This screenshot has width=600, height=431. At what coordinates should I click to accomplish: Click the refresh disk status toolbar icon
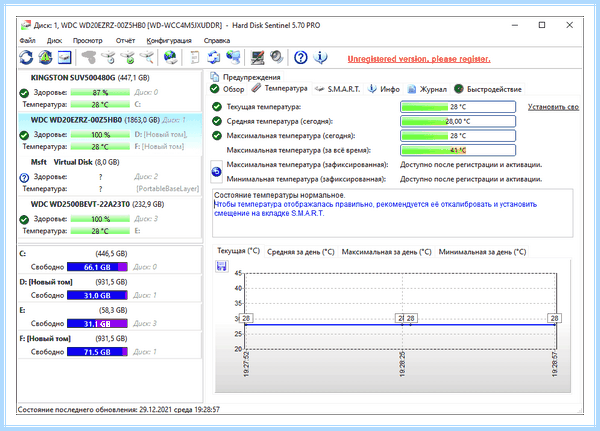click(x=26, y=57)
